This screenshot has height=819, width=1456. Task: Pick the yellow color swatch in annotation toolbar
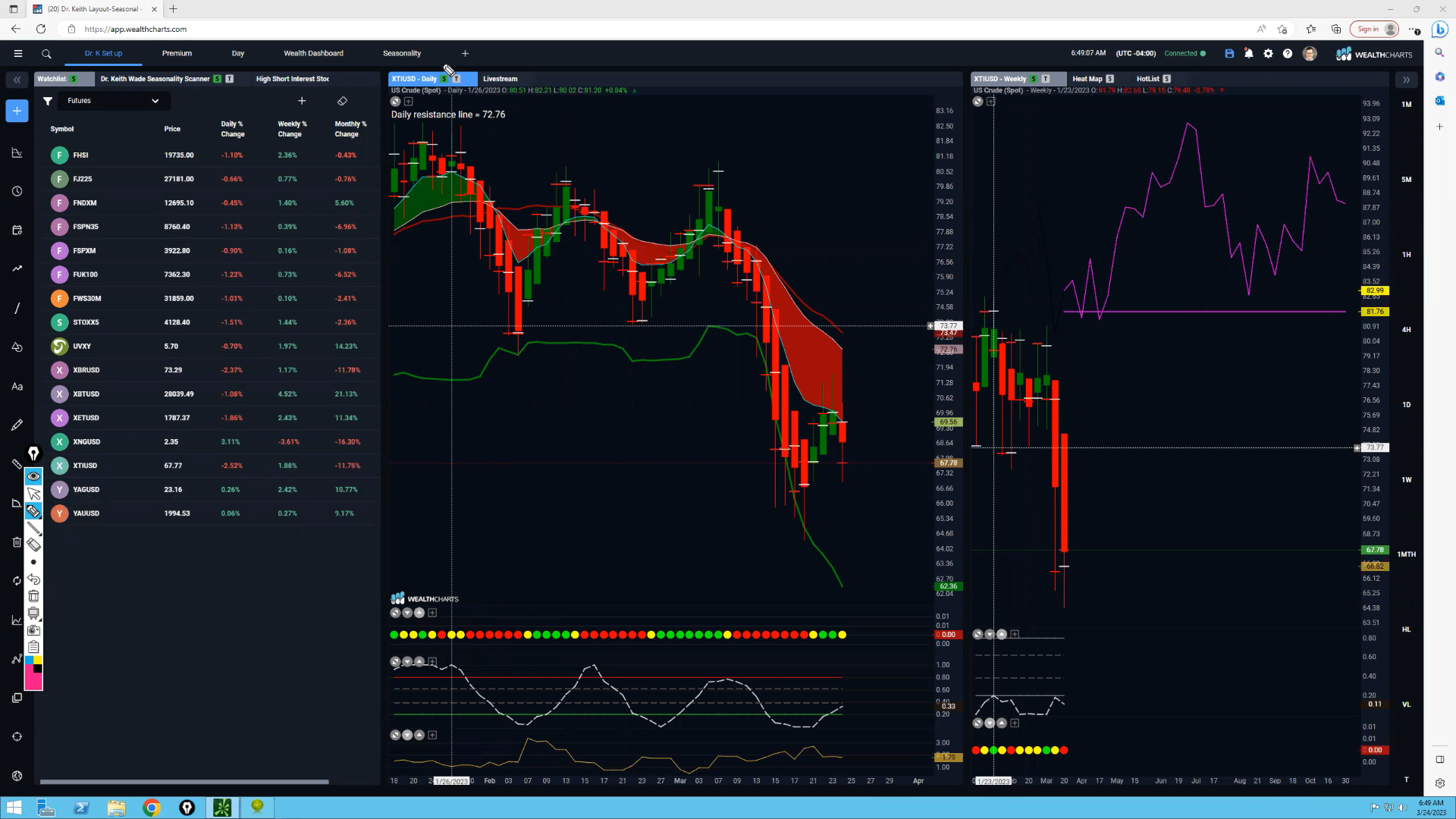coord(38,661)
